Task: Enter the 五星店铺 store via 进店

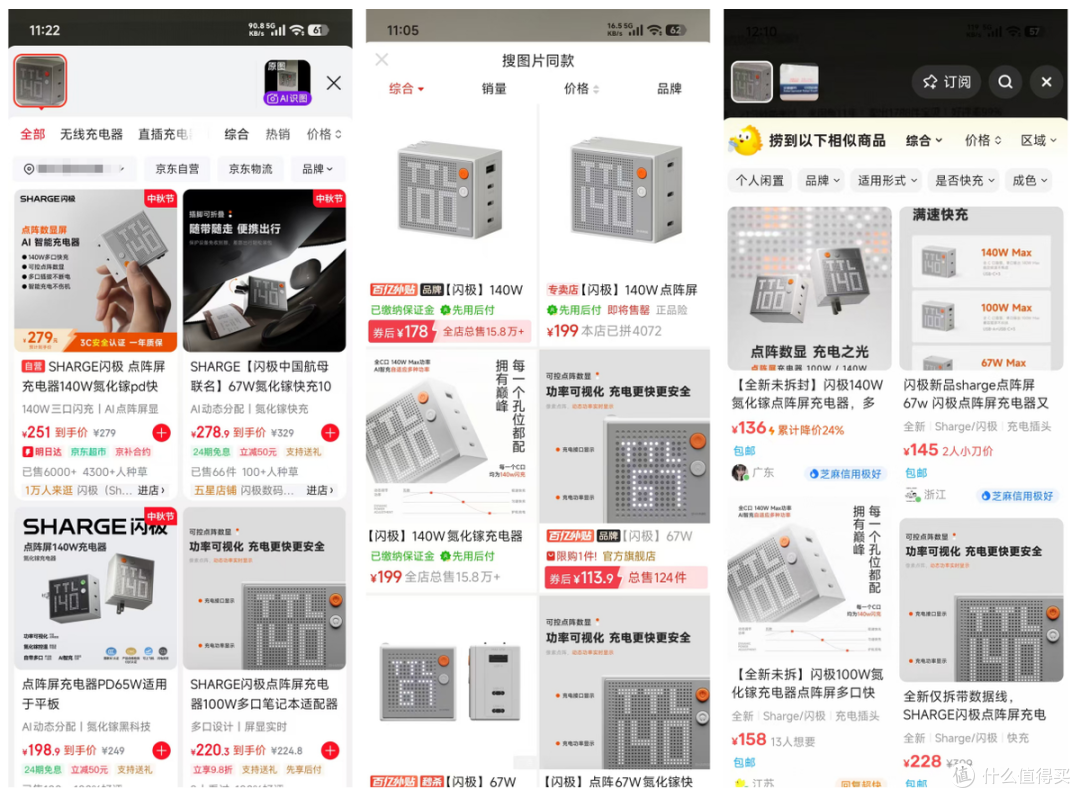Action: [x=320, y=490]
